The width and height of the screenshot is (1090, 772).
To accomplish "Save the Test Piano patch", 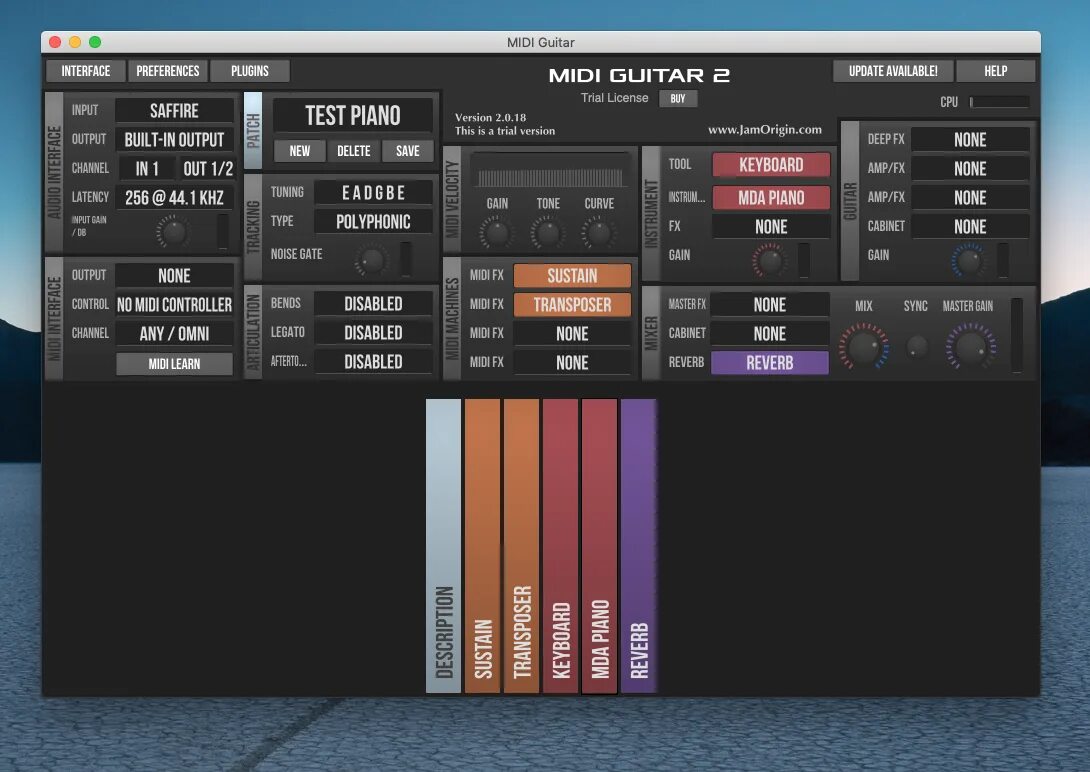I will click(407, 151).
